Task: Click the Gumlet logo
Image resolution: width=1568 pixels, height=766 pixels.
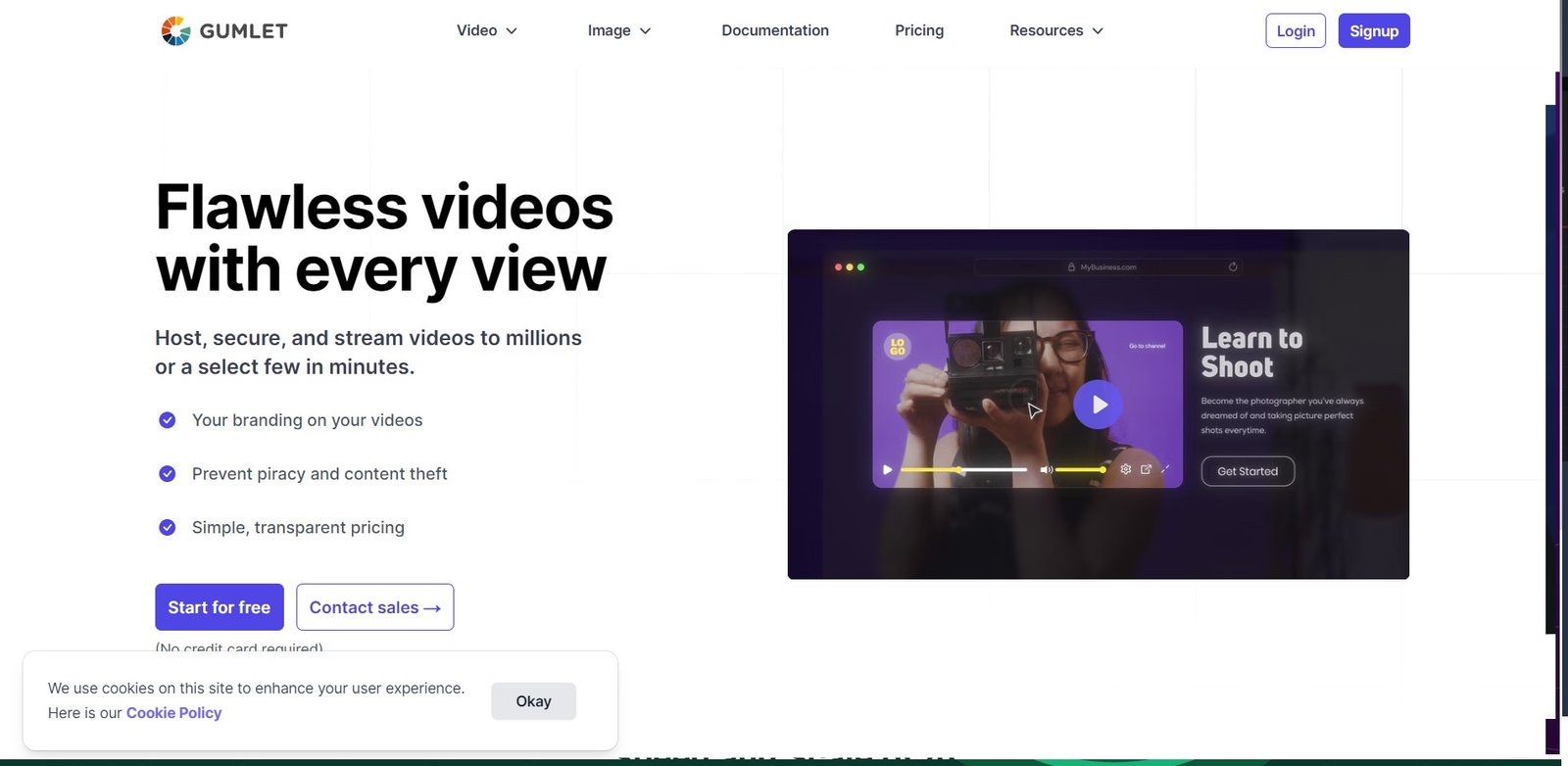Action: [x=224, y=31]
